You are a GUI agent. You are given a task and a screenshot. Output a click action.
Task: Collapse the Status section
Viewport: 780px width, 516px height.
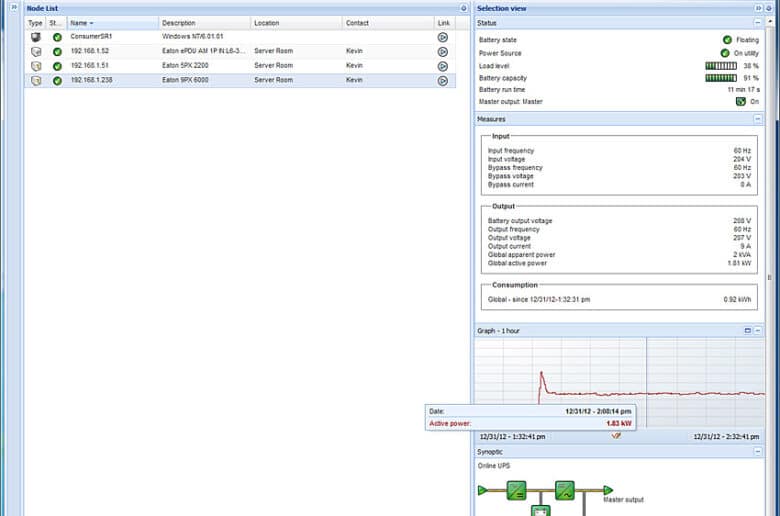(x=757, y=23)
